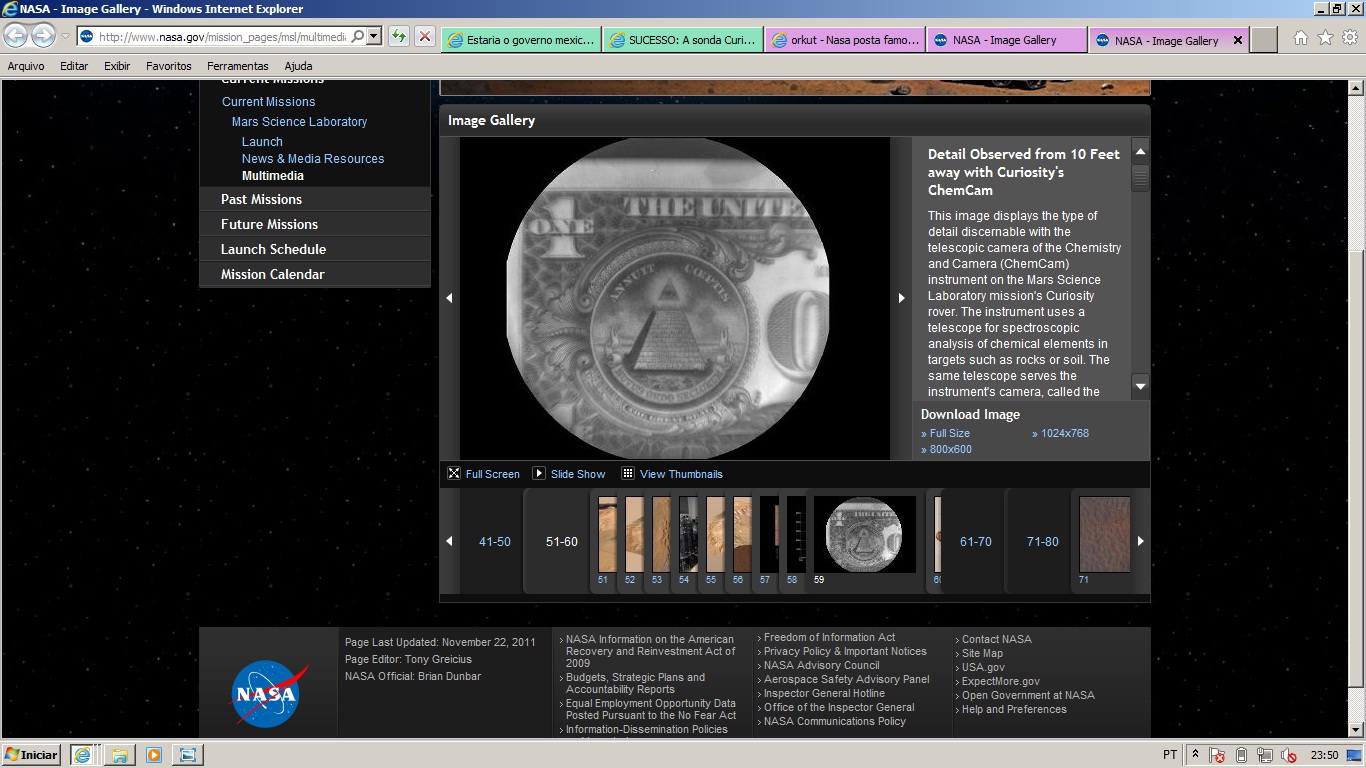Open the Exibir menu
1366x768 pixels.
(117, 66)
